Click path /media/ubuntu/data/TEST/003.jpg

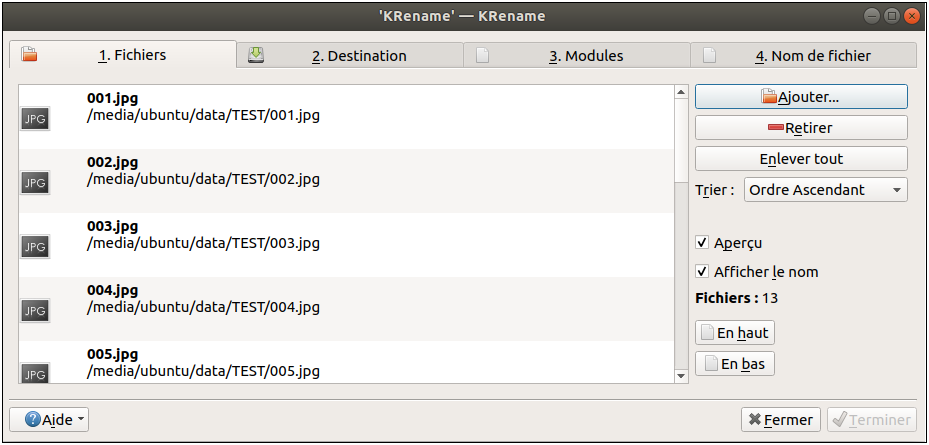click(x=203, y=243)
